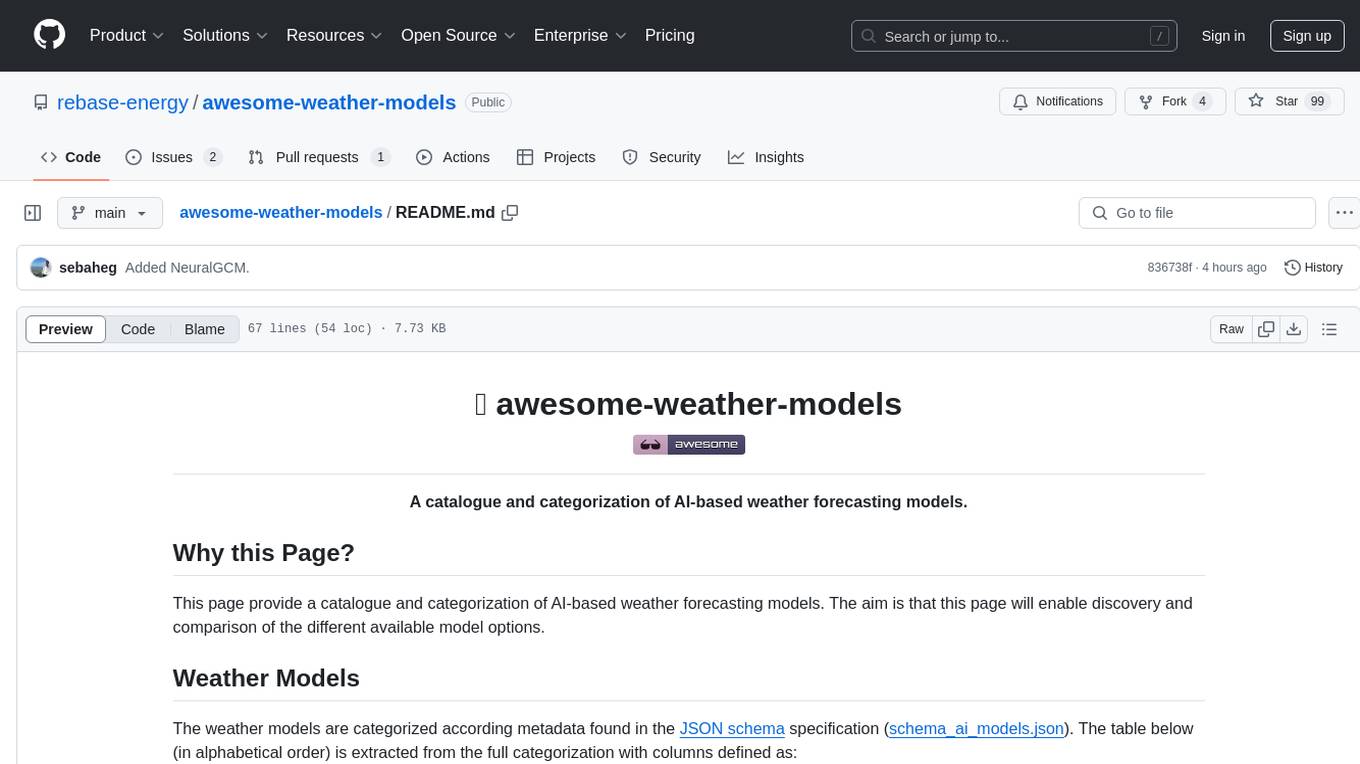Open the GitHub home logo
The image size is (1360, 764).
point(49,35)
